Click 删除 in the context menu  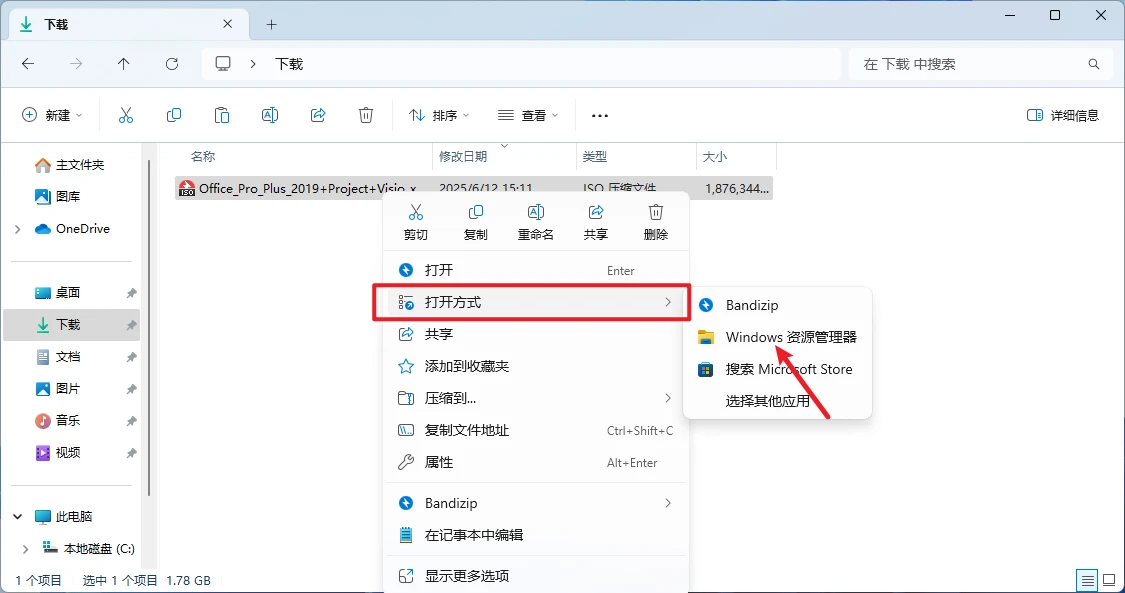[x=656, y=222]
